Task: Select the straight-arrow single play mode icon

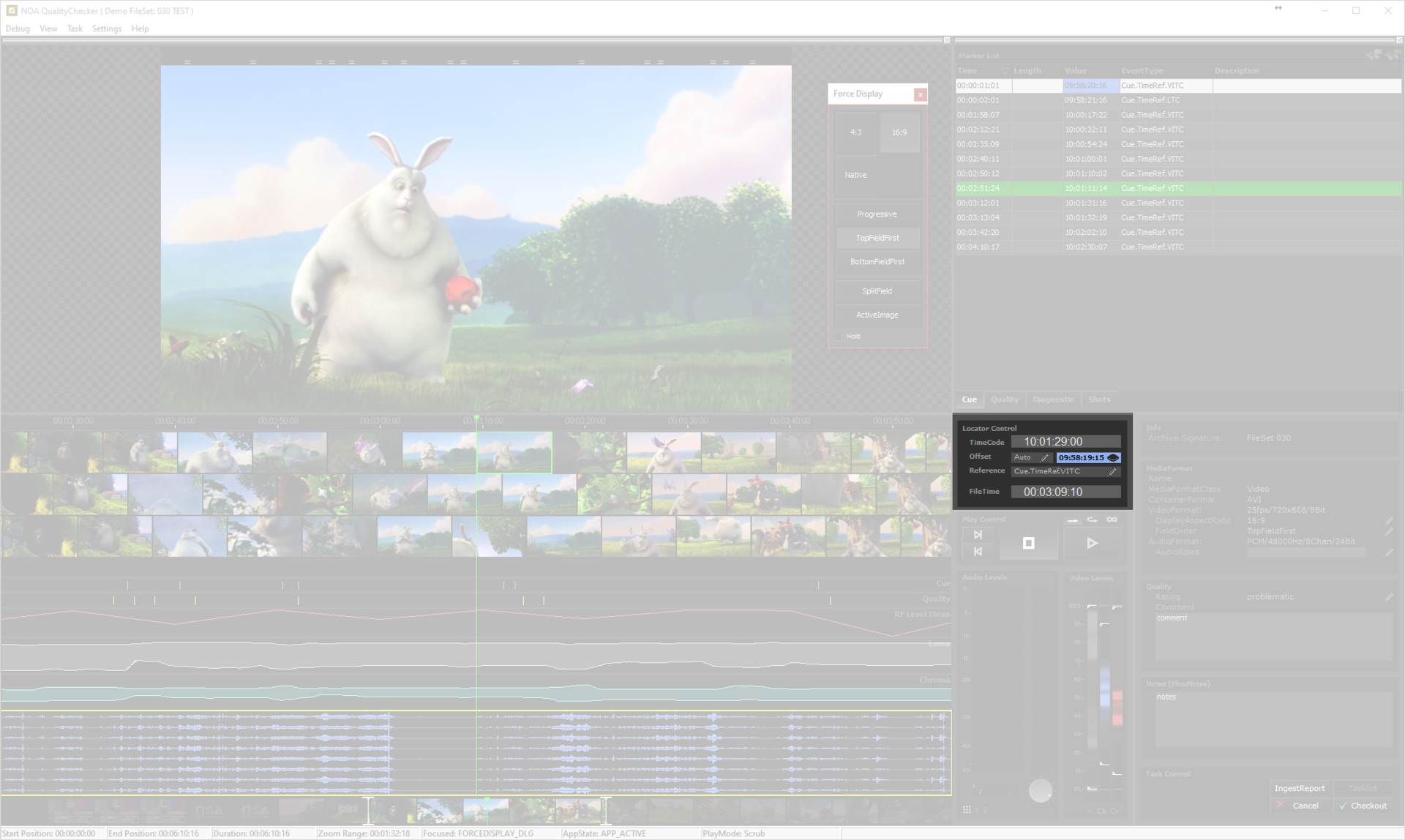Action: click(x=1073, y=520)
